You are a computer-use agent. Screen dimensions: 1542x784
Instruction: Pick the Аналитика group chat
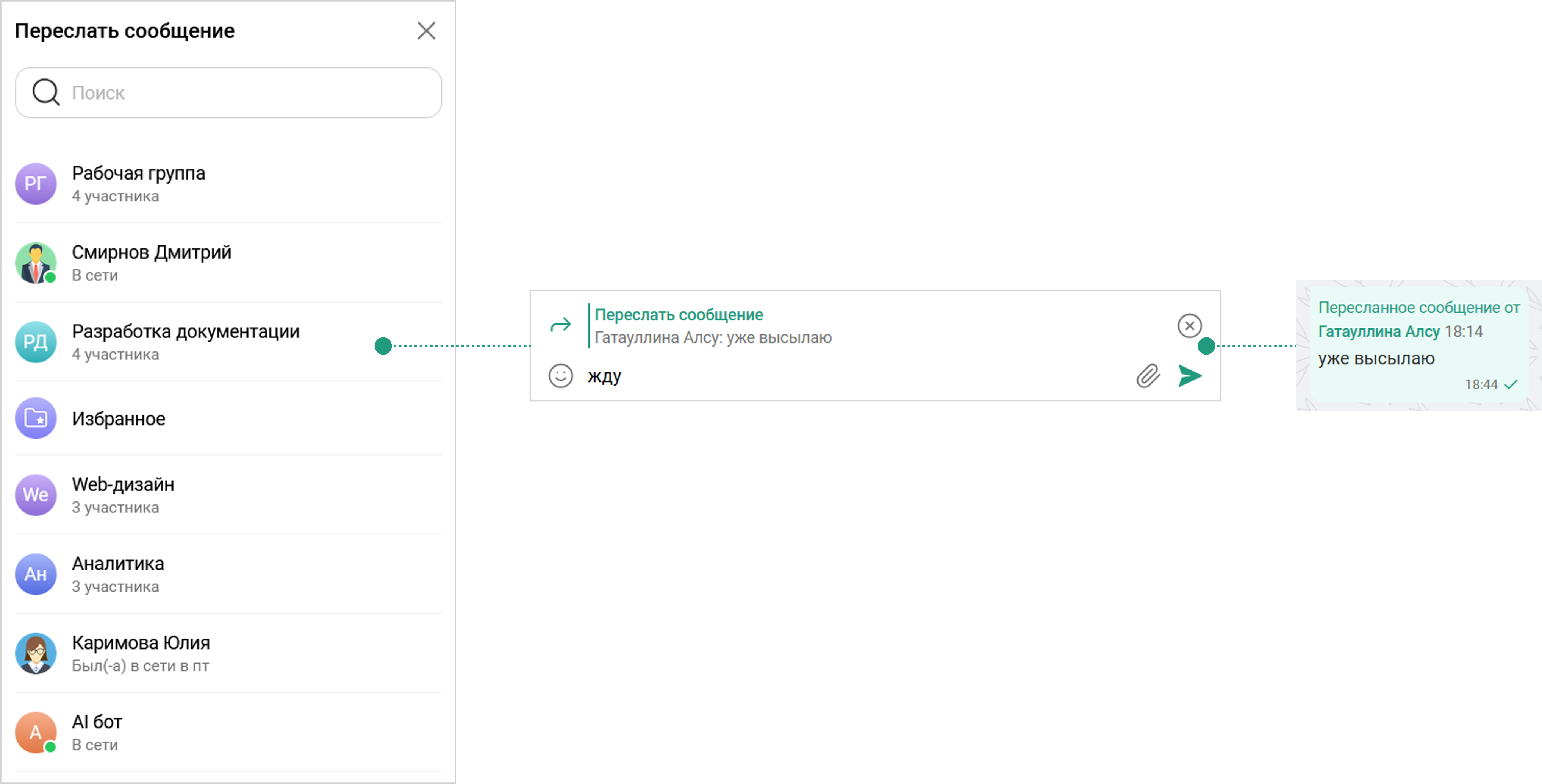(118, 564)
